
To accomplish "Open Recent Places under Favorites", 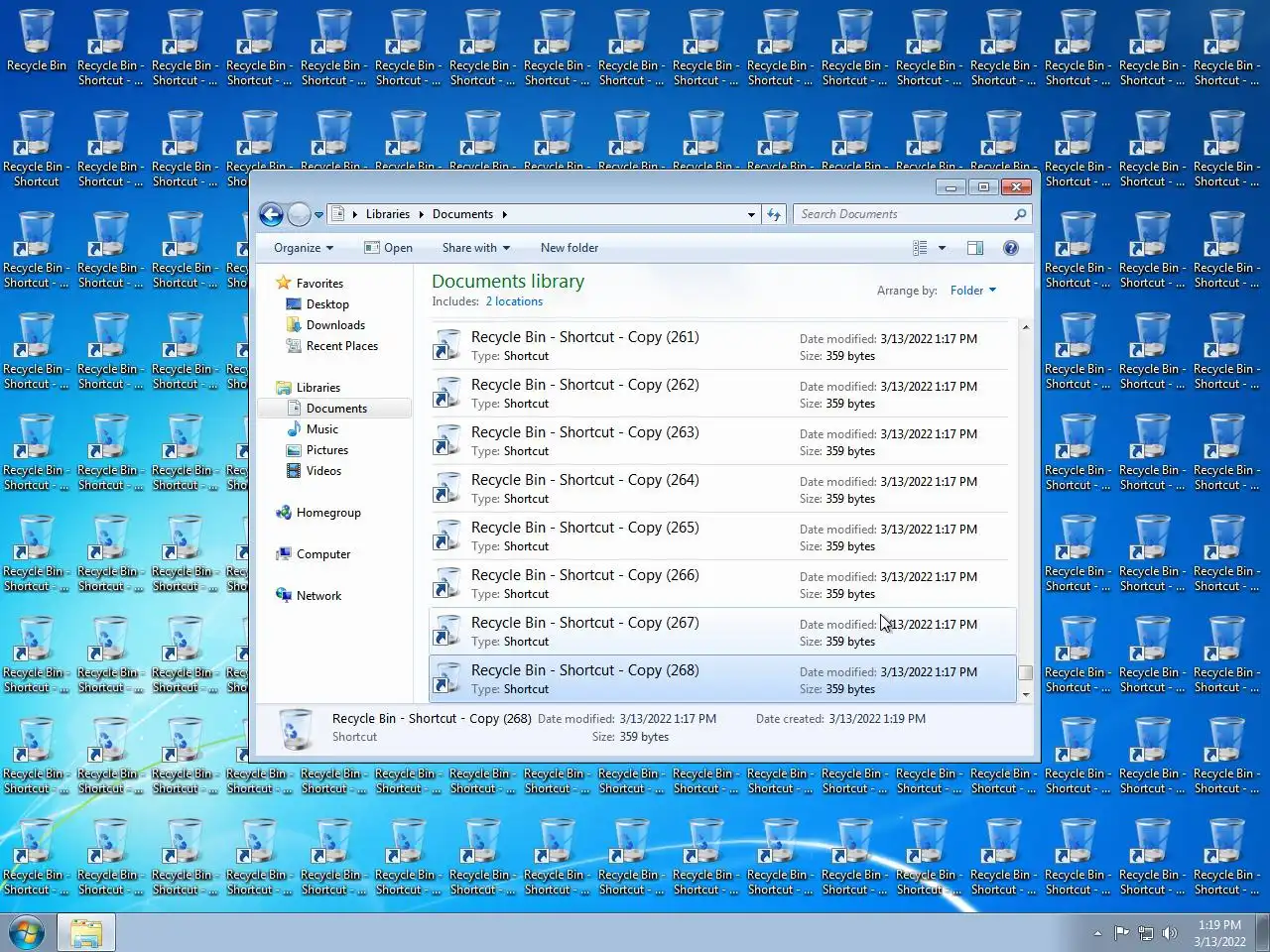I will coord(342,346).
